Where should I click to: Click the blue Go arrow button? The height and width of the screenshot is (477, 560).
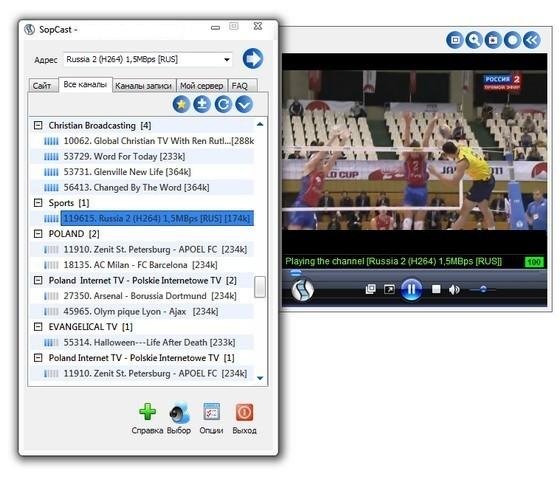(x=253, y=59)
